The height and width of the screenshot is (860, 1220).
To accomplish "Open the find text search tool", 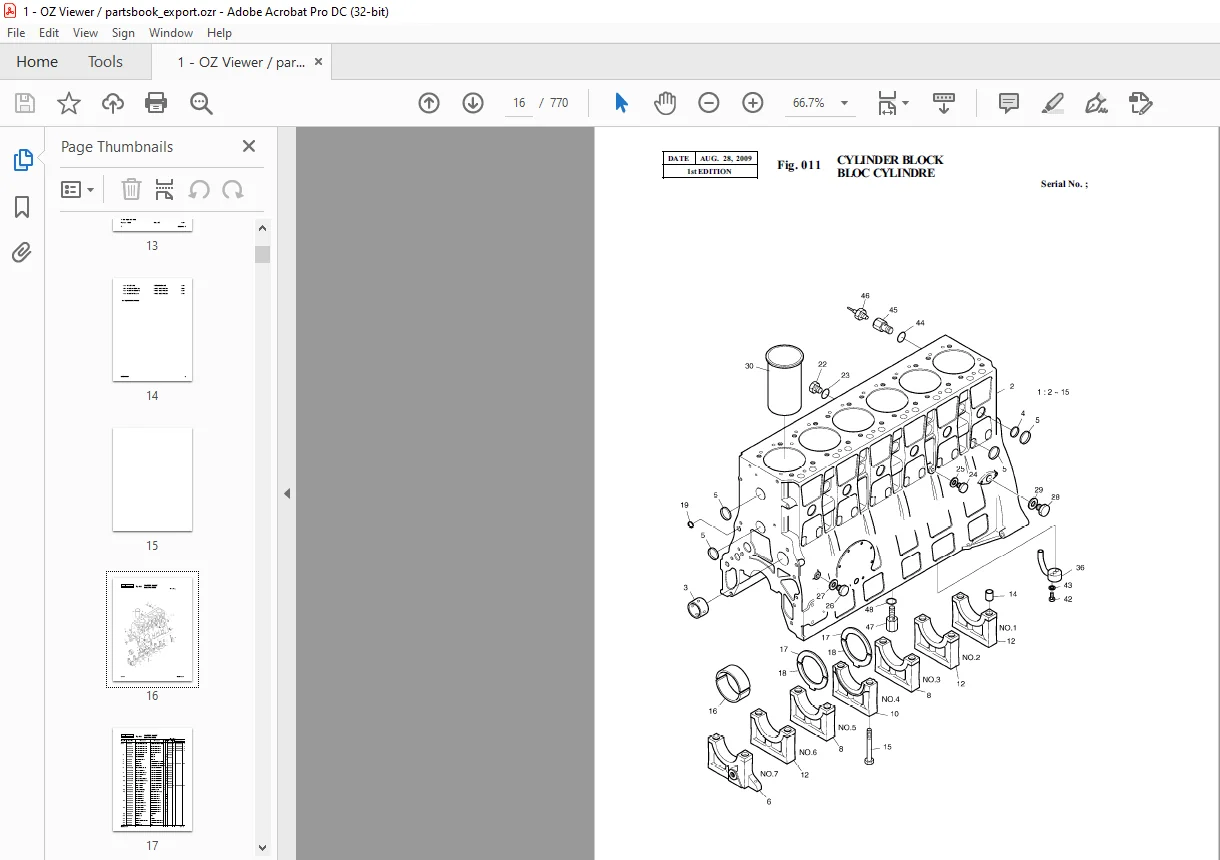I will 201,103.
